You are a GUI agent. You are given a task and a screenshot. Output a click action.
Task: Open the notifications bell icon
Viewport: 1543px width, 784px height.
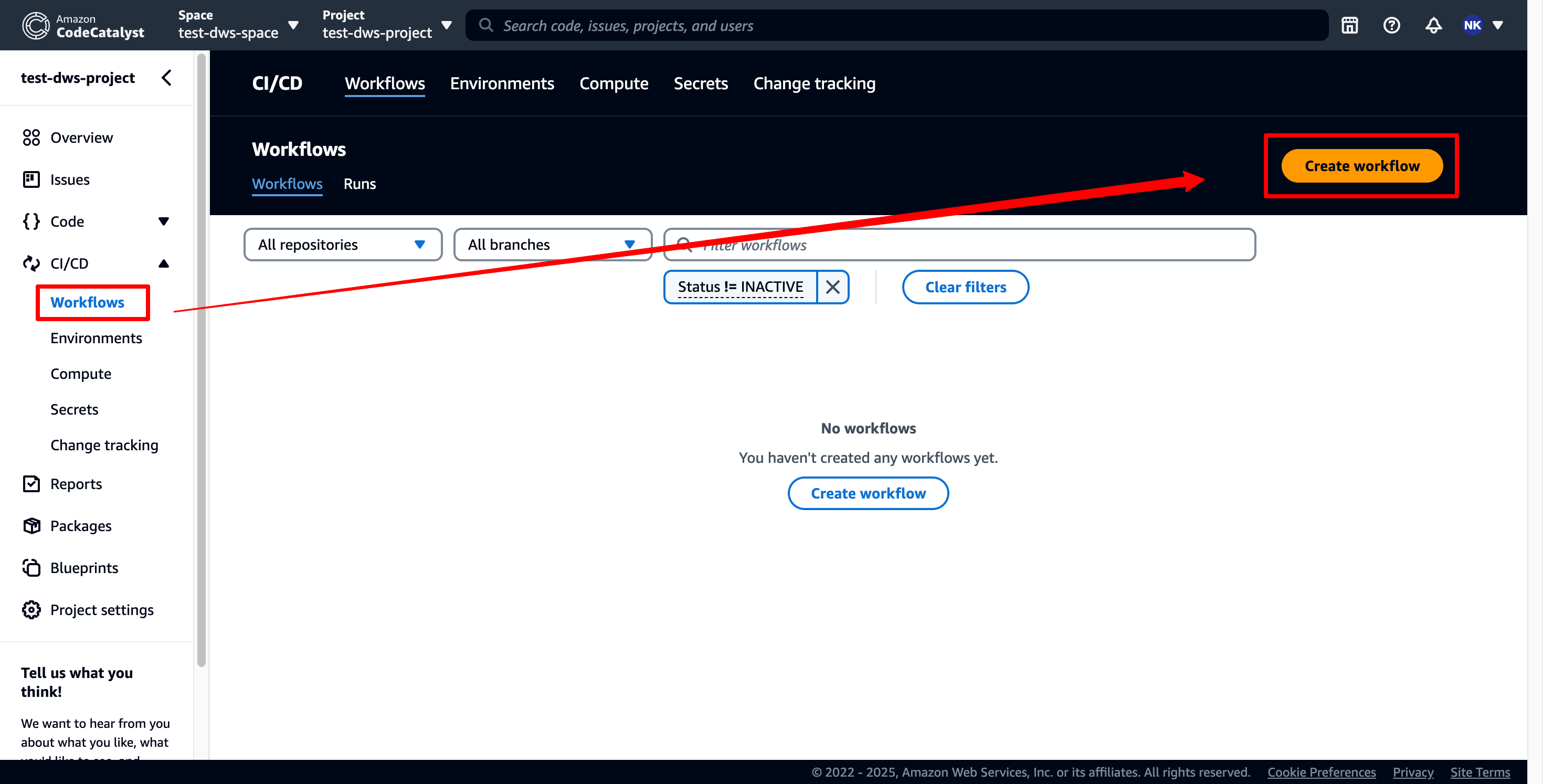[x=1433, y=25]
